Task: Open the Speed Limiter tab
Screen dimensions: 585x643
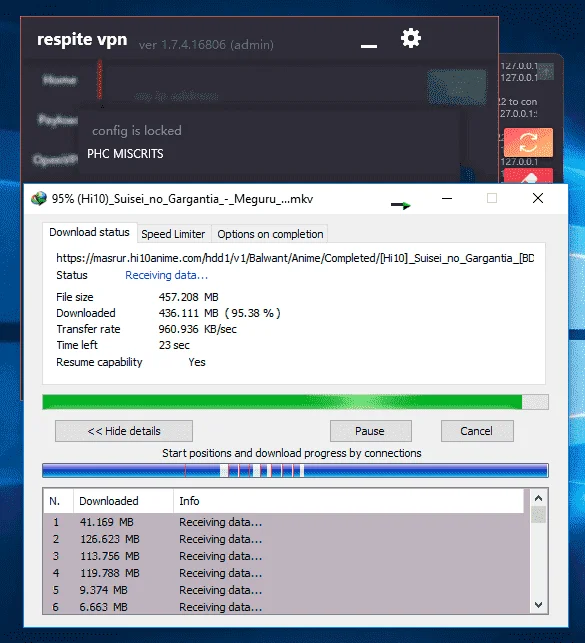Action: [x=173, y=234]
